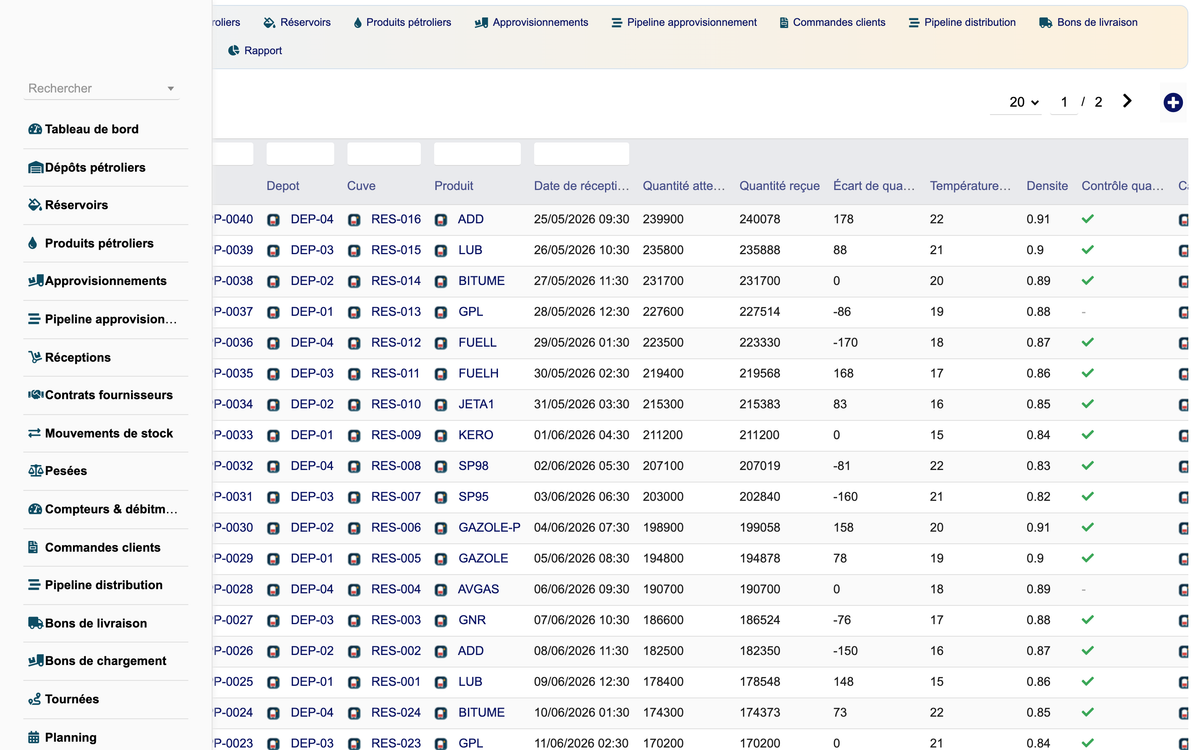Go to Réservoirs in the sidebar
1200x750 pixels.
click(76, 205)
